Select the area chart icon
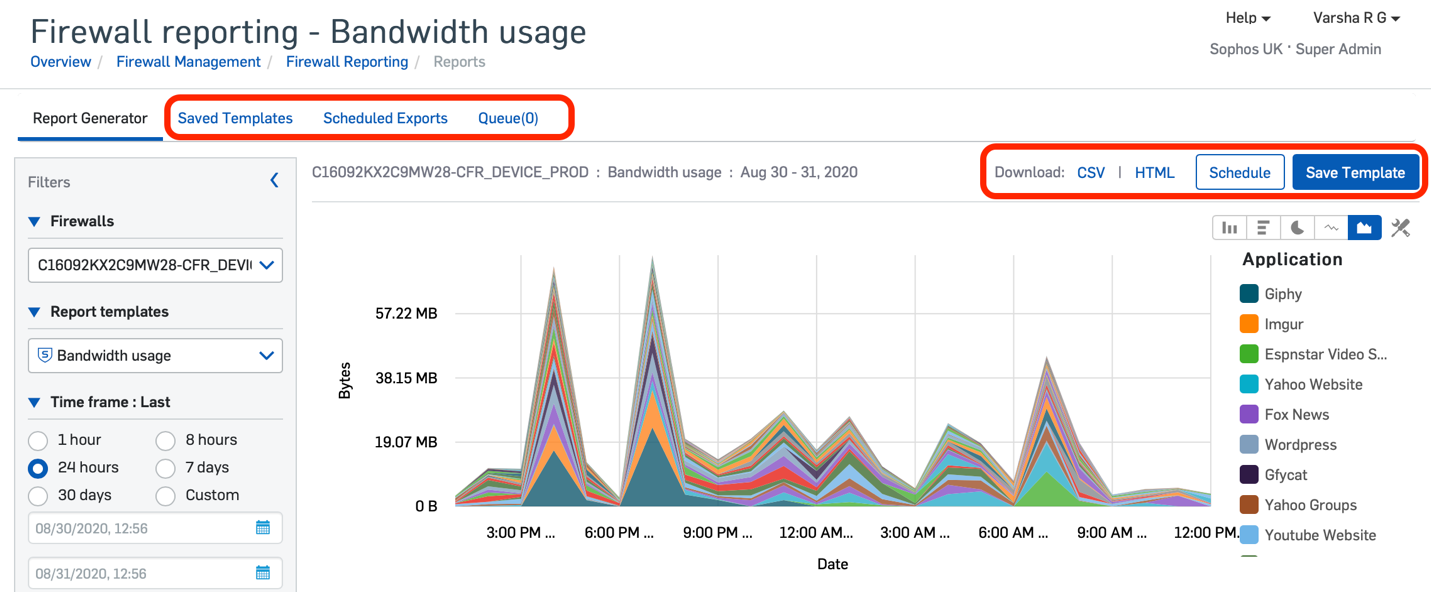 [x=1365, y=227]
